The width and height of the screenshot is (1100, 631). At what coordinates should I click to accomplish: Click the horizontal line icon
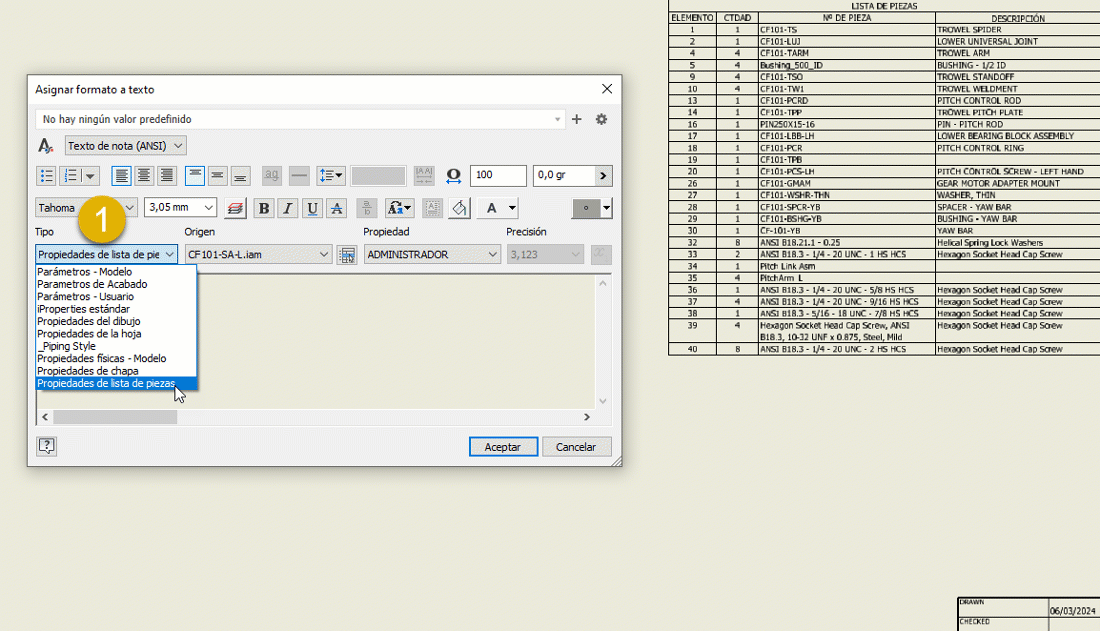pyautogui.click(x=299, y=175)
